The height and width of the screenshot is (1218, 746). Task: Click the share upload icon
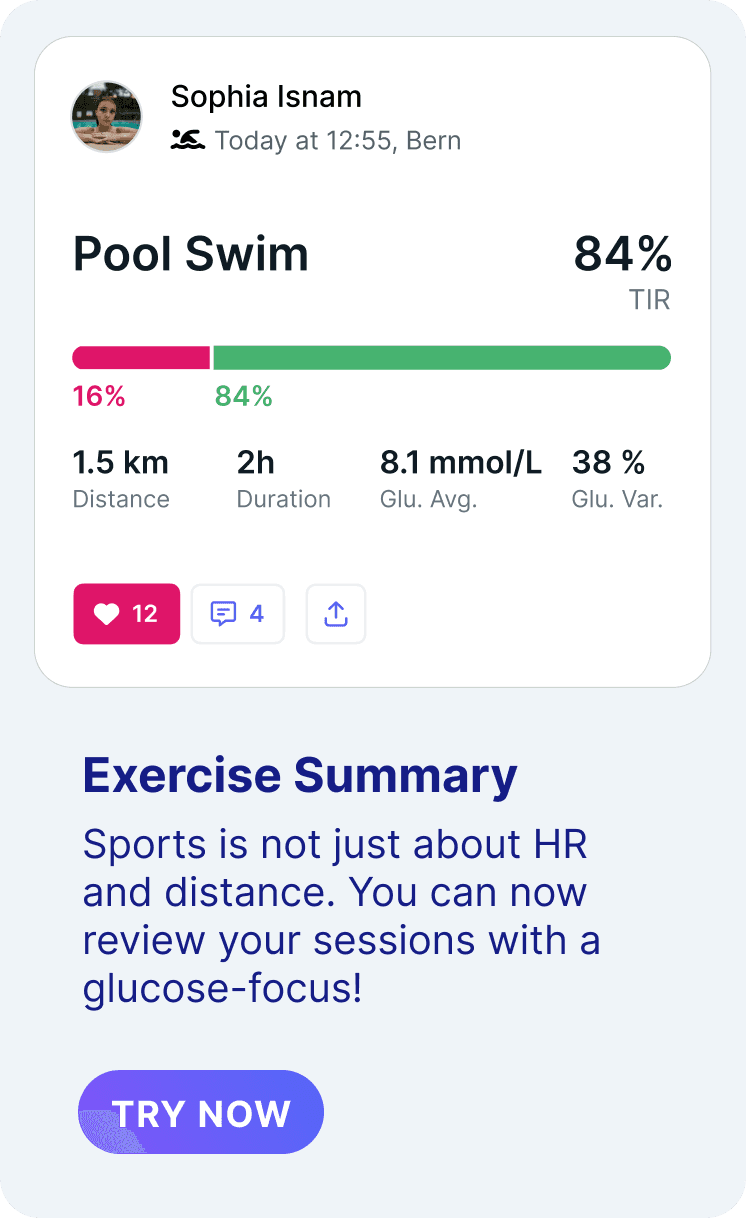coord(336,613)
